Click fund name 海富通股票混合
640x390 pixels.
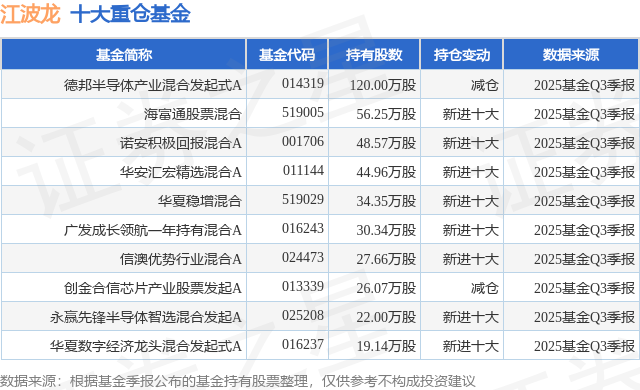193,114
